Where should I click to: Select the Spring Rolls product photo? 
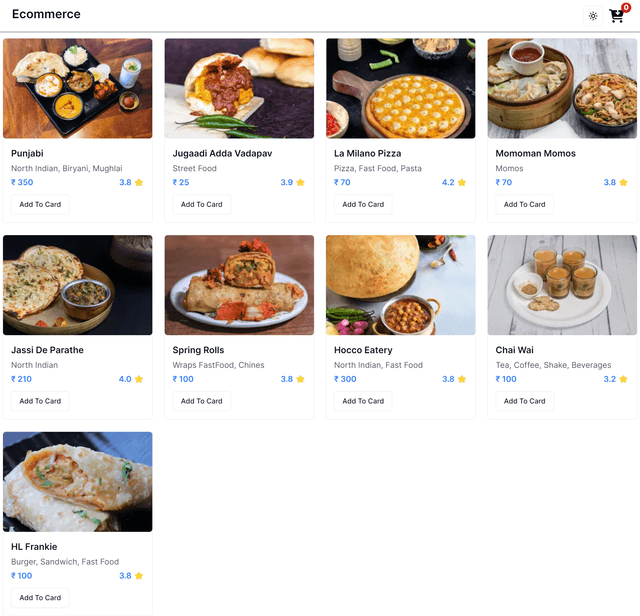click(x=239, y=285)
